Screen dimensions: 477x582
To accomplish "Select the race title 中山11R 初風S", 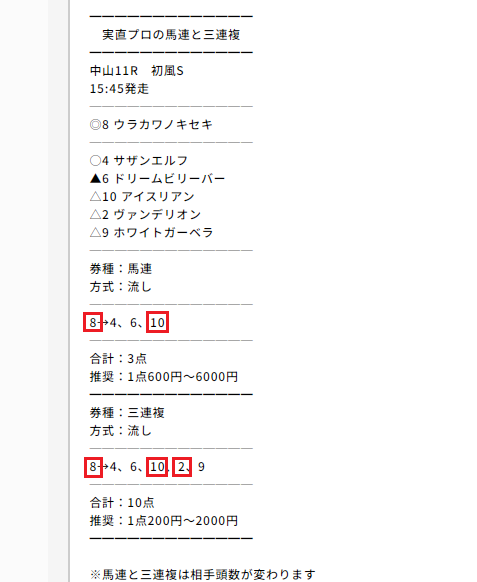I will click(137, 71).
